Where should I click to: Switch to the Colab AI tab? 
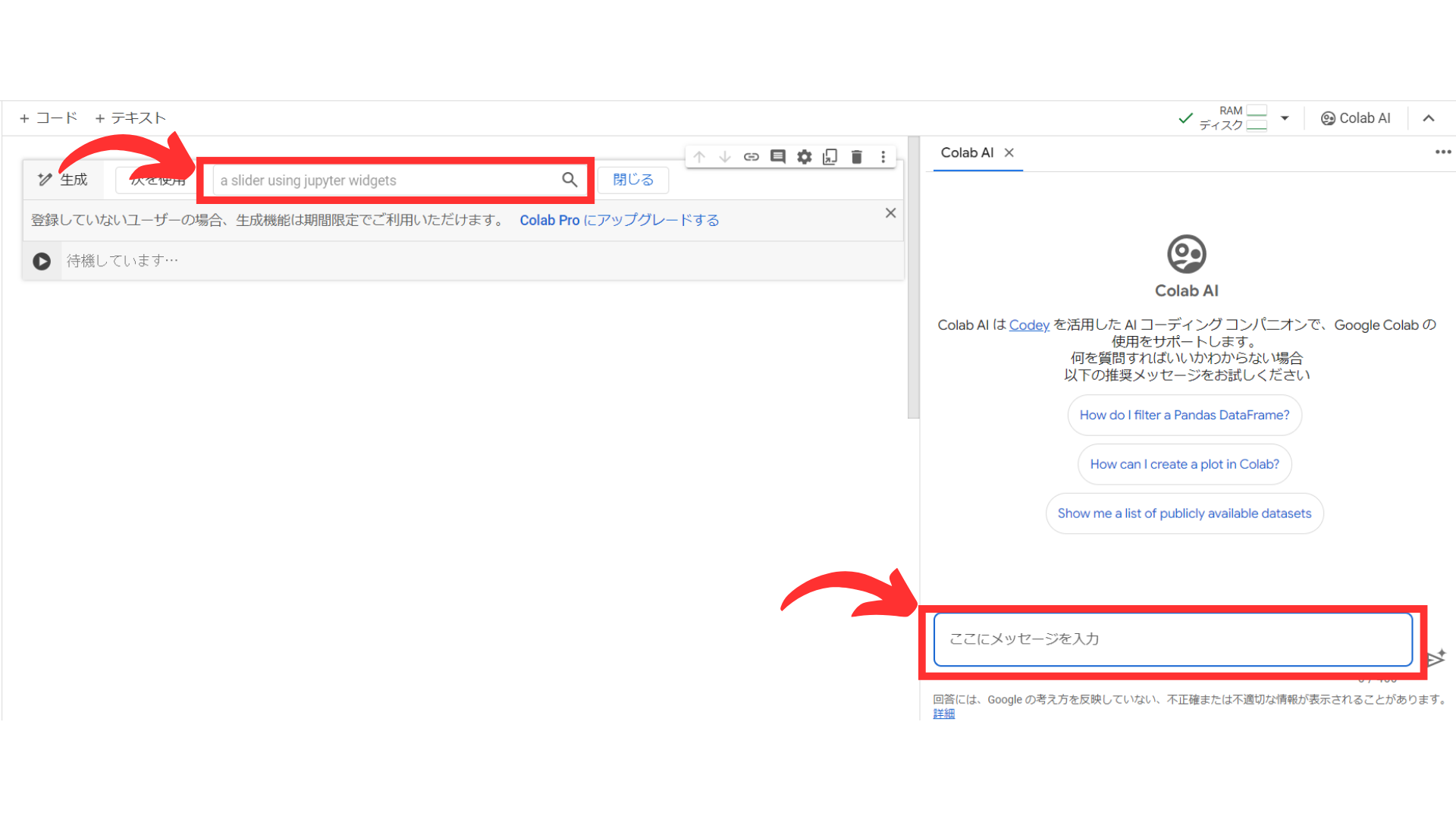[x=967, y=152]
